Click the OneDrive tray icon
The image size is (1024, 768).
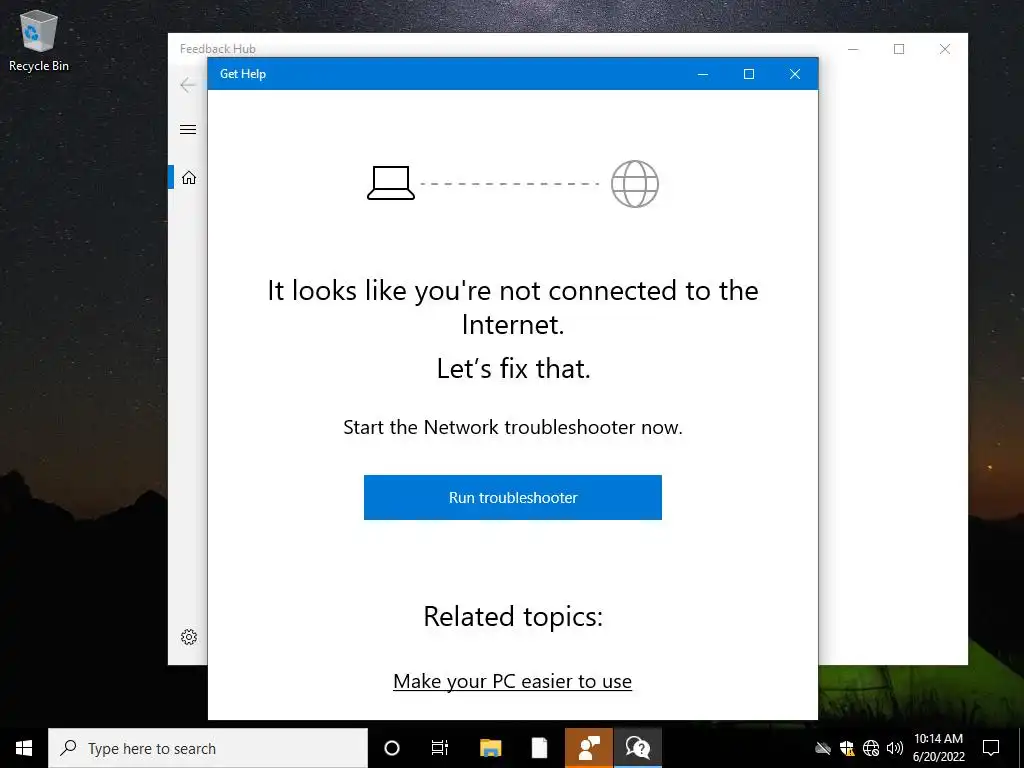823,748
